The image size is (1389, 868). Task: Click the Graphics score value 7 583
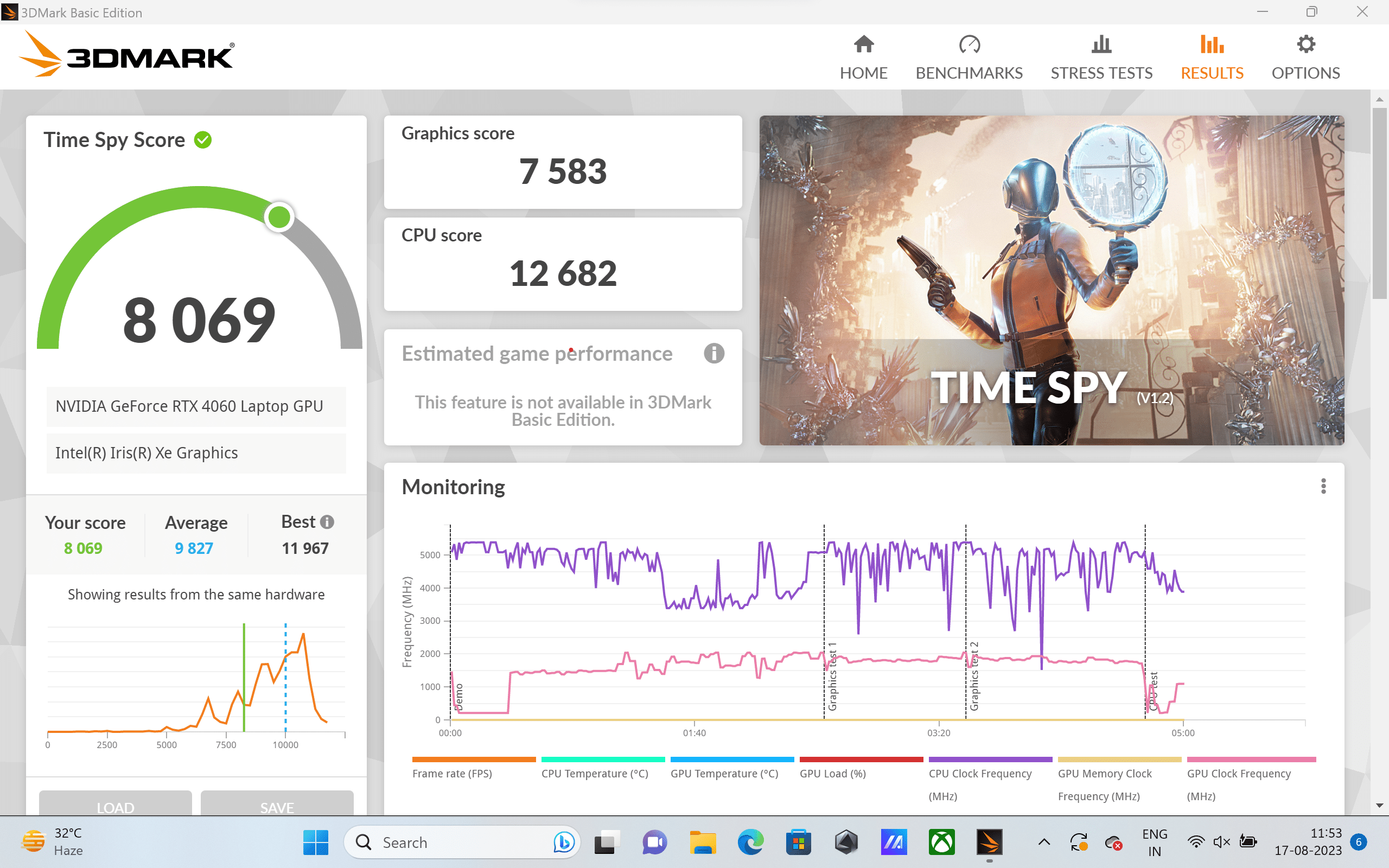tap(563, 171)
